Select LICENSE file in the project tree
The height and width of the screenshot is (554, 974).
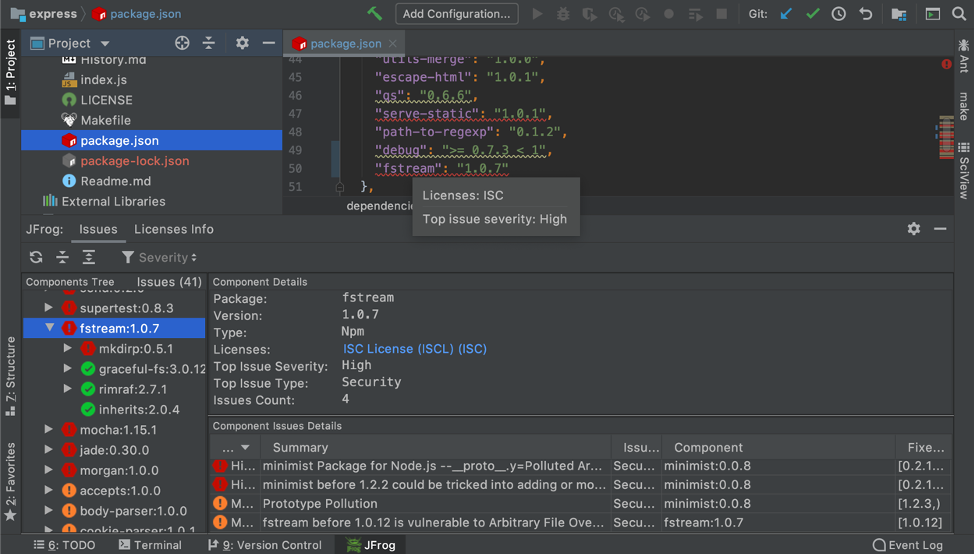(x=106, y=100)
